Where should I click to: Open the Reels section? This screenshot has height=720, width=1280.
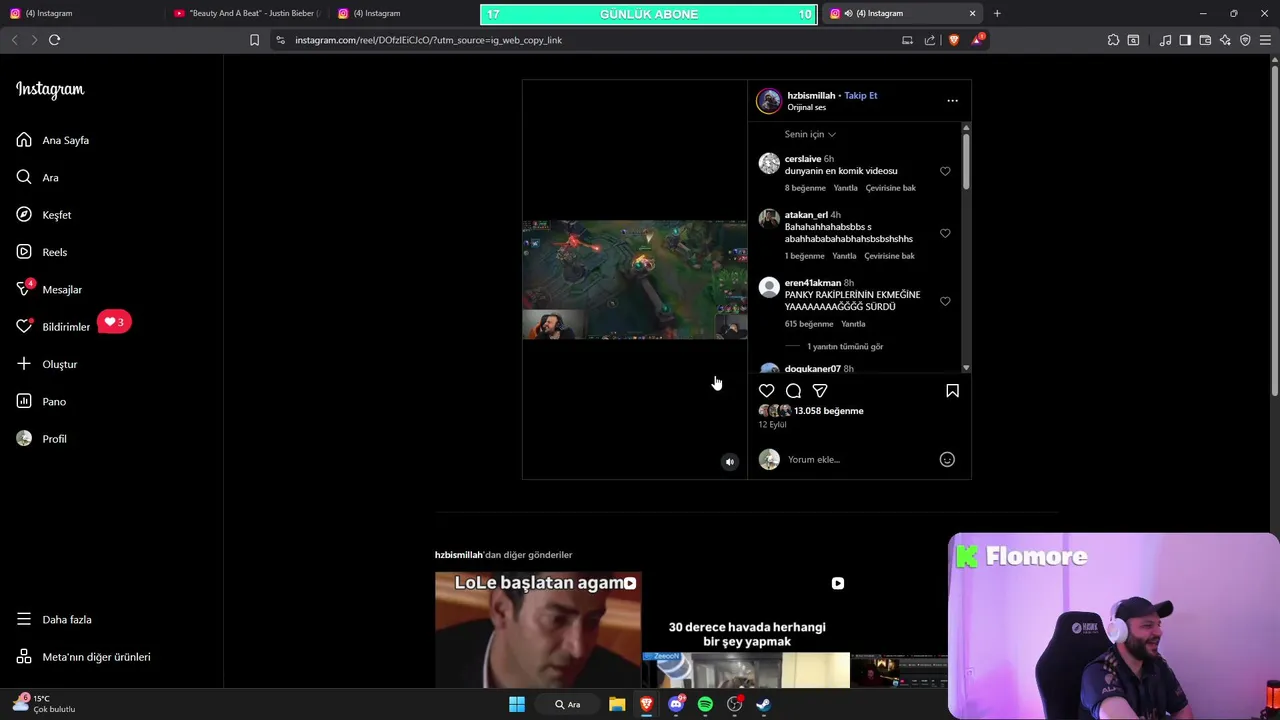(42, 252)
